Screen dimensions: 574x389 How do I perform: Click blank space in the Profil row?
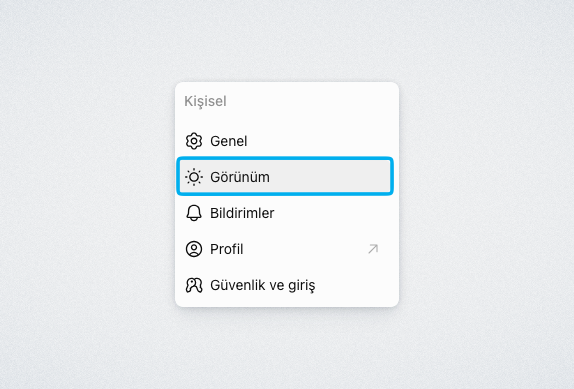click(x=304, y=249)
